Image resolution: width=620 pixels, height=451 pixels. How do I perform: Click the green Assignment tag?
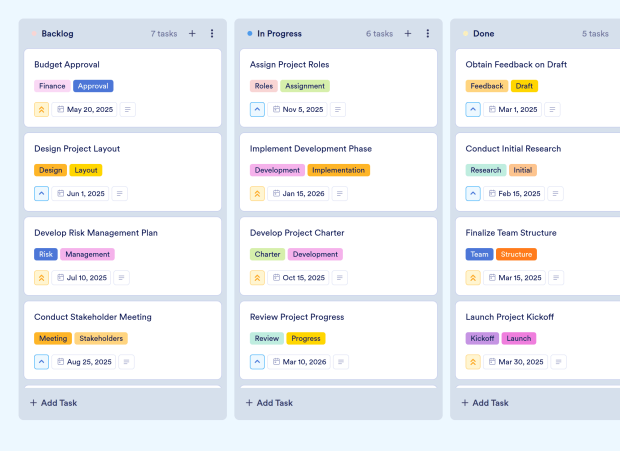(305, 86)
